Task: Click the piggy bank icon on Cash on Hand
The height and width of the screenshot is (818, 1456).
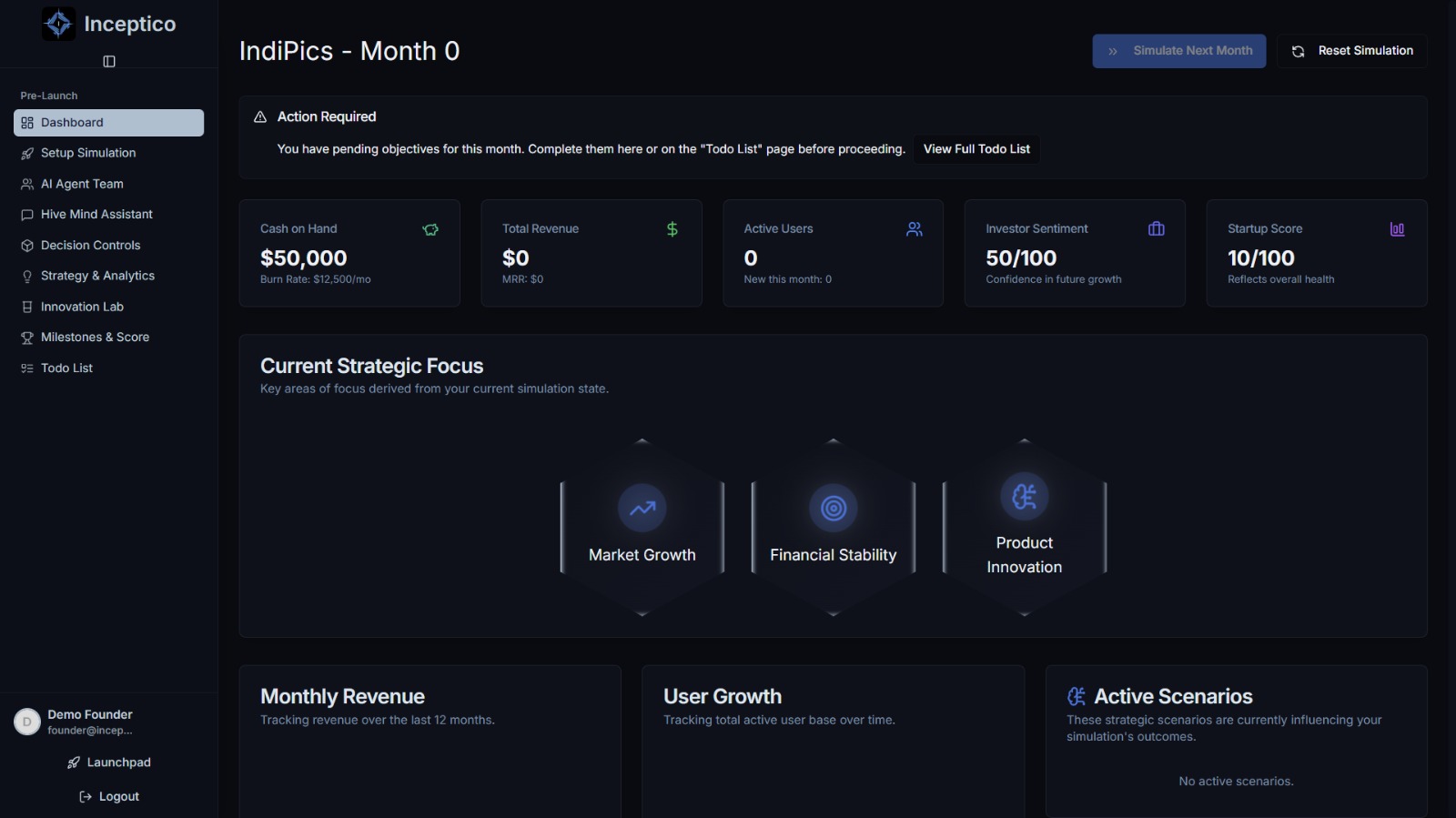Action: click(x=430, y=229)
